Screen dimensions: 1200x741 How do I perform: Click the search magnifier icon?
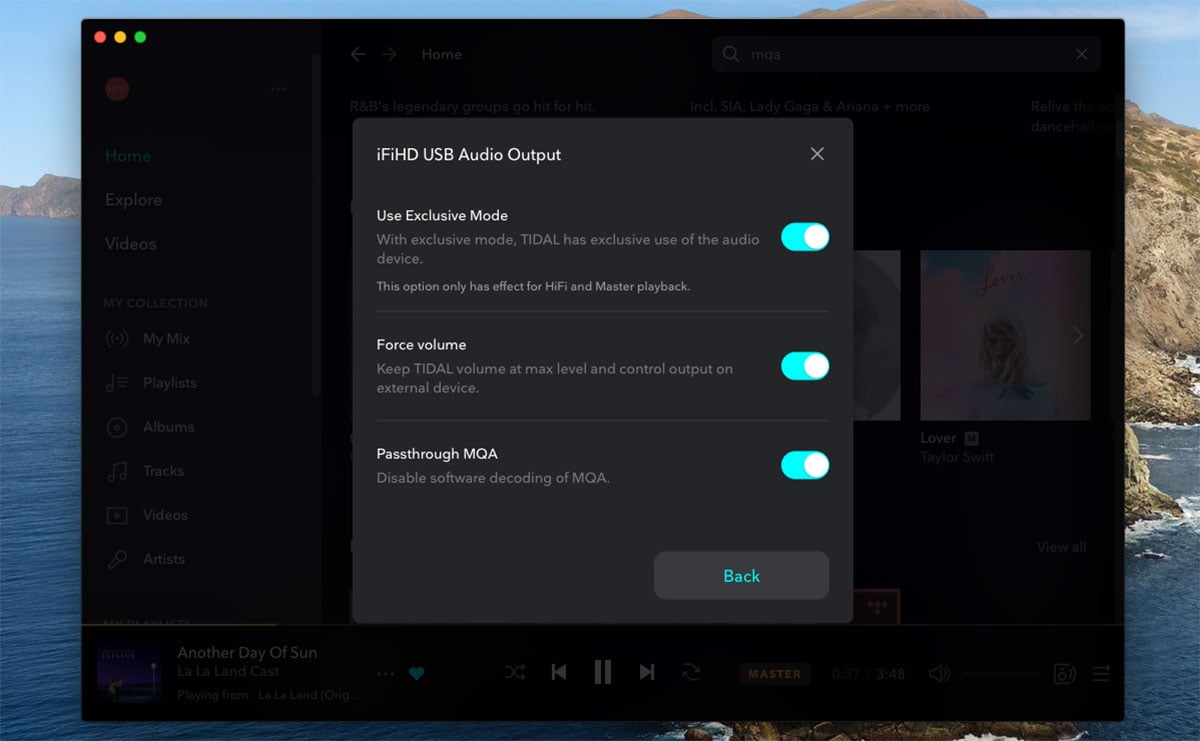(x=731, y=54)
